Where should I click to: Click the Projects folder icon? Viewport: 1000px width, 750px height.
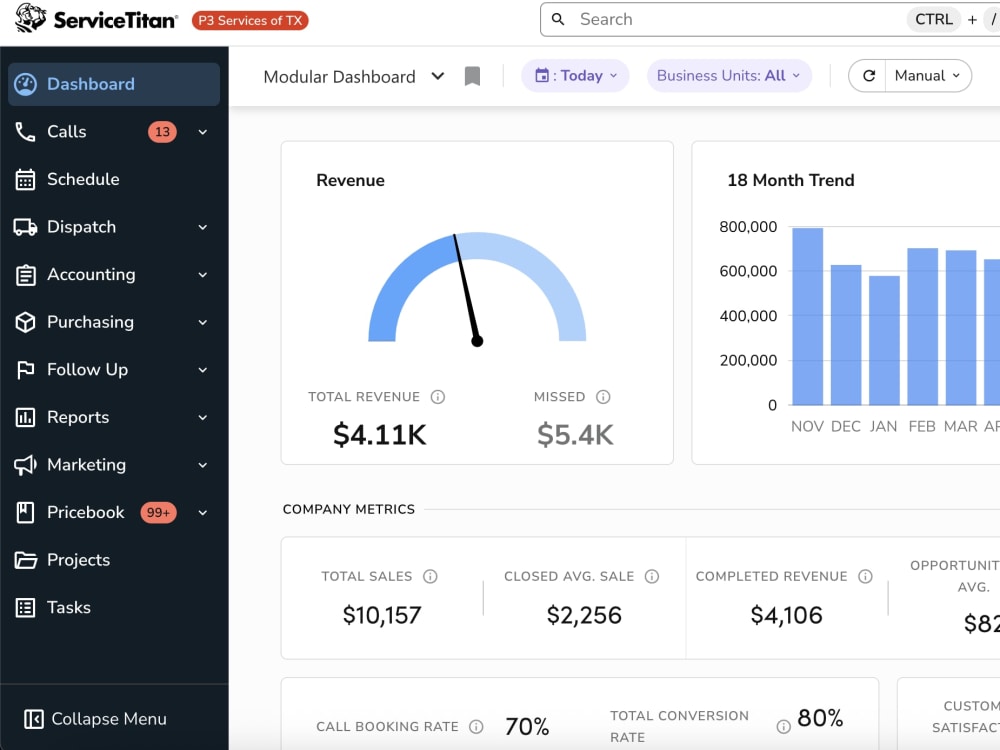tap(26, 560)
